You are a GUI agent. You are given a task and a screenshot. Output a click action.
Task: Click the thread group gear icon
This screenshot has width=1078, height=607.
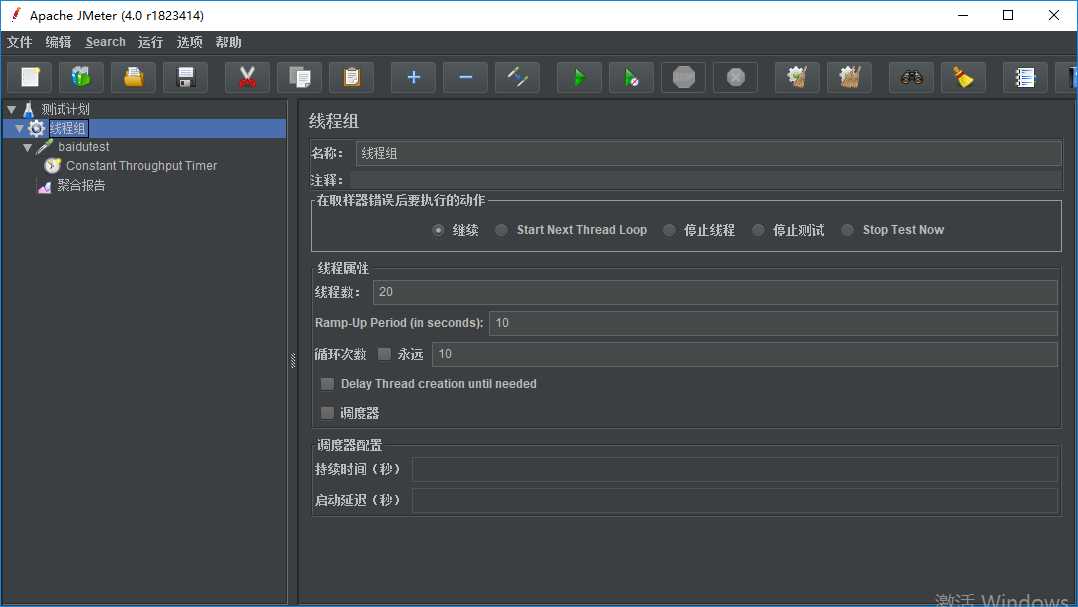pyautogui.click(x=36, y=128)
